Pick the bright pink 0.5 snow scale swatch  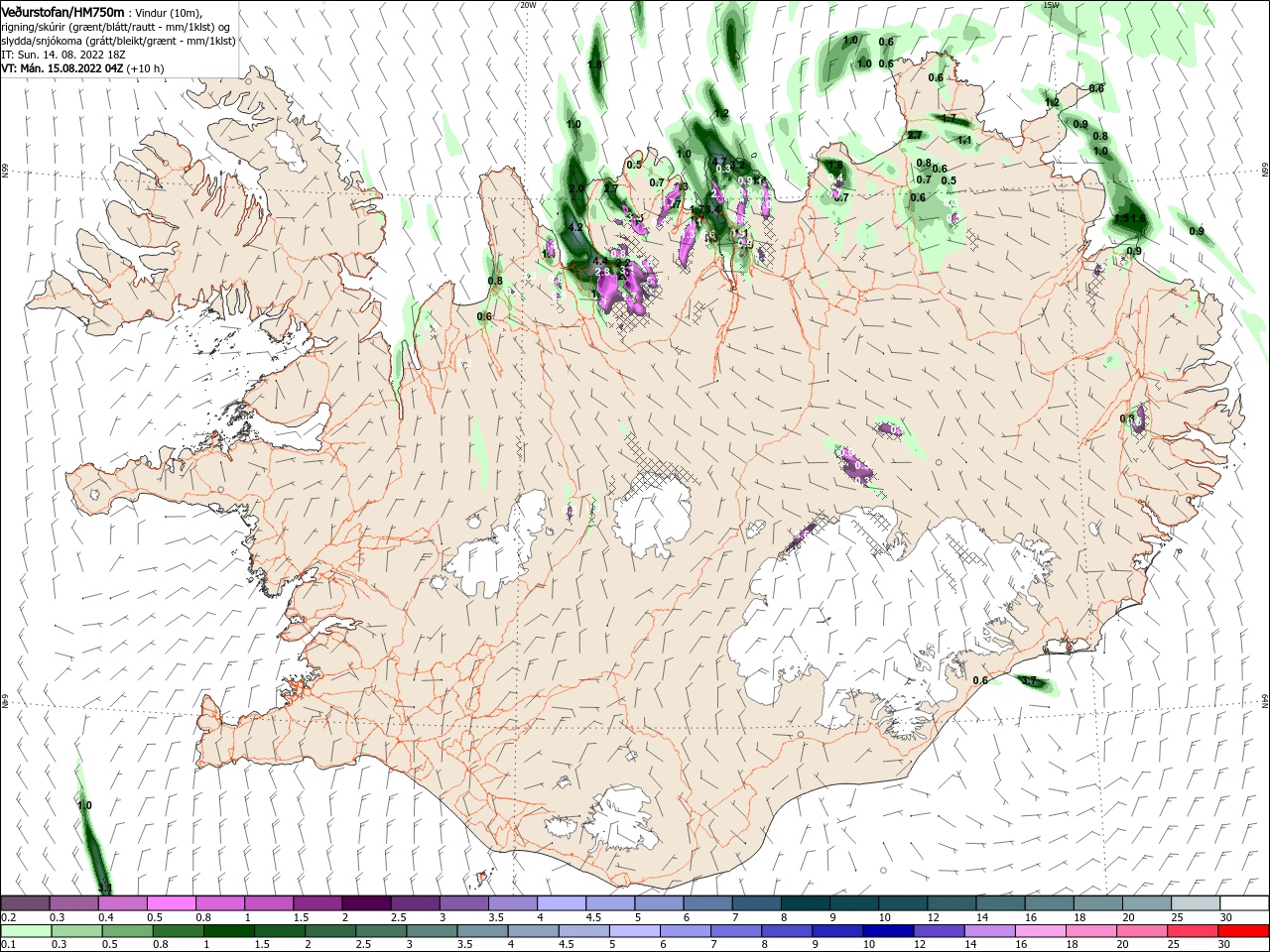pos(171,903)
